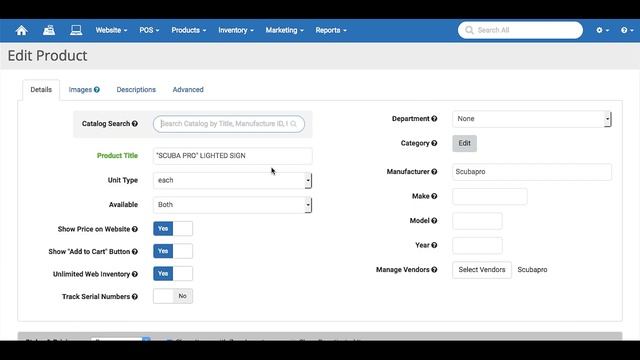Click the Year input field

pyautogui.click(x=477, y=245)
